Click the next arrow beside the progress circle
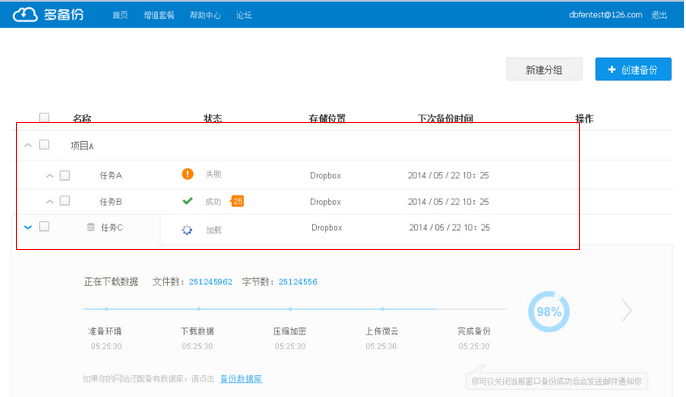This screenshot has width=686, height=397. 627,311
